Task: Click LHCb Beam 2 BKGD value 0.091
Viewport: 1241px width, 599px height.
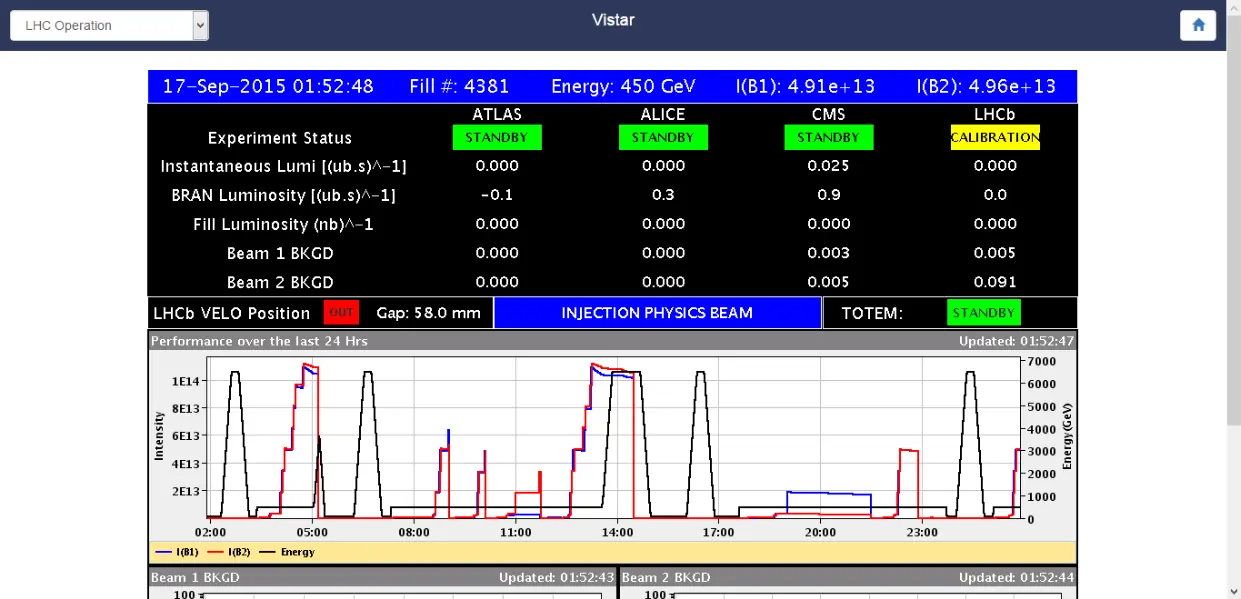Action: [x=995, y=282]
